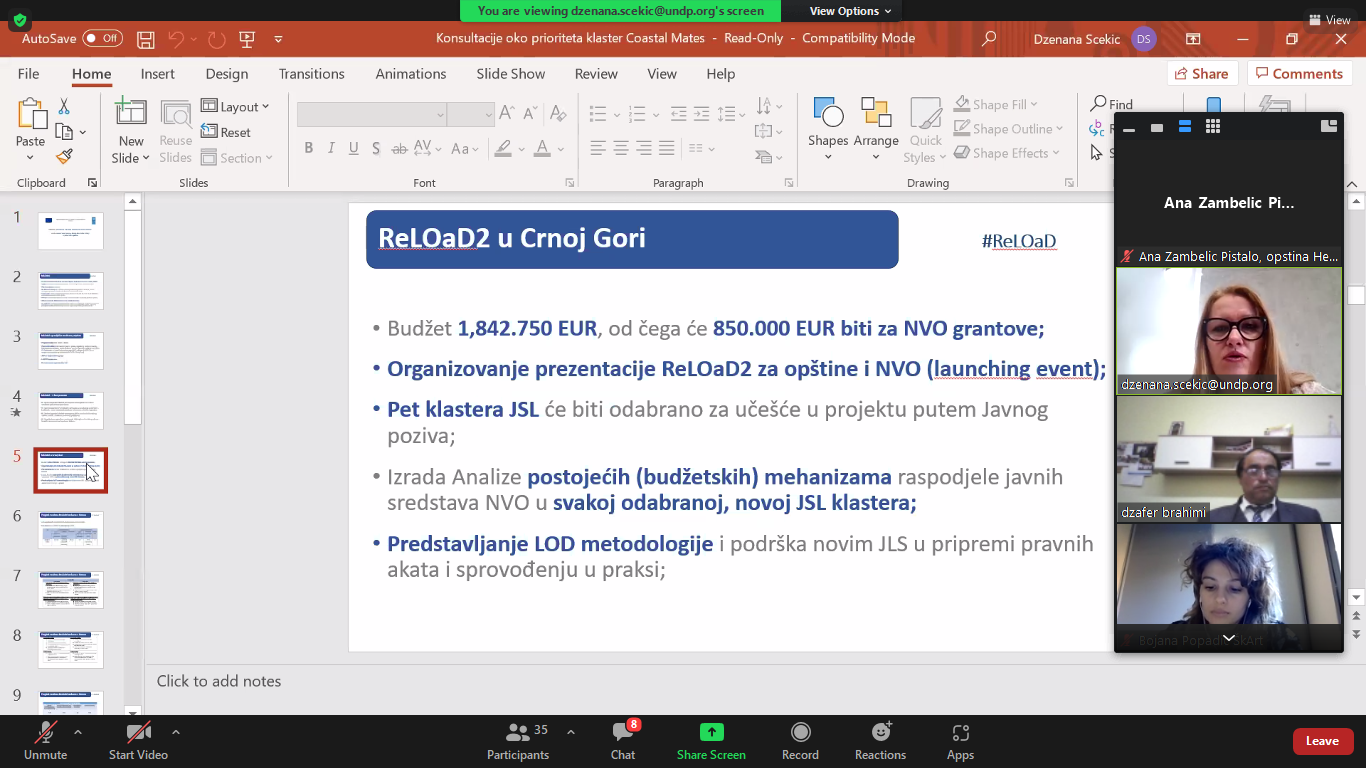Click Justify text alignment icon
The height and width of the screenshot is (768, 1366).
click(x=667, y=148)
